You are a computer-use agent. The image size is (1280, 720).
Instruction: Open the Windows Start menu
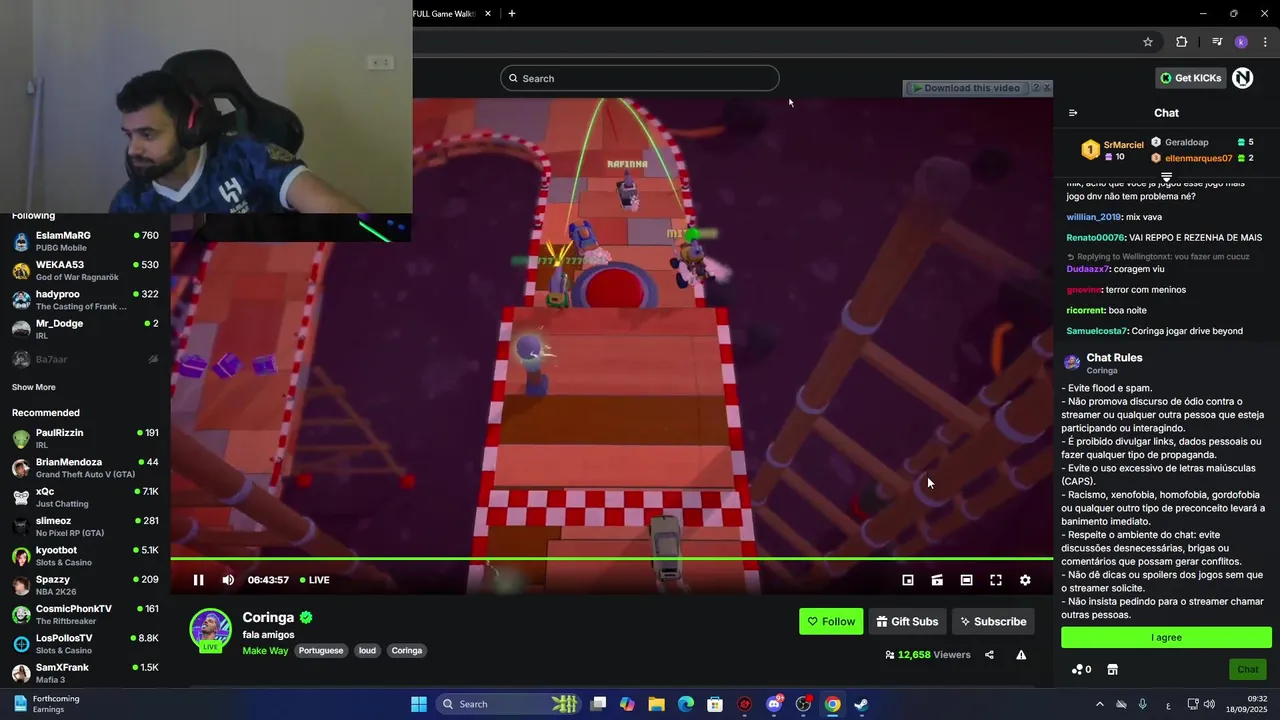[419, 704]
